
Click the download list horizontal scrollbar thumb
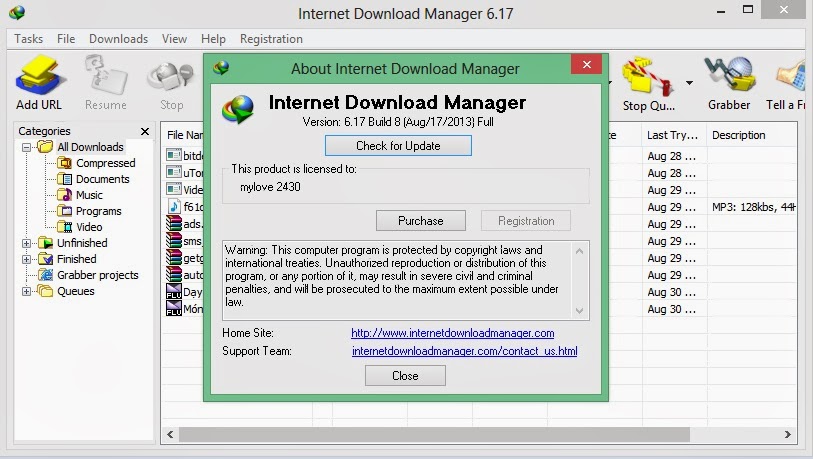click(434, 434)
